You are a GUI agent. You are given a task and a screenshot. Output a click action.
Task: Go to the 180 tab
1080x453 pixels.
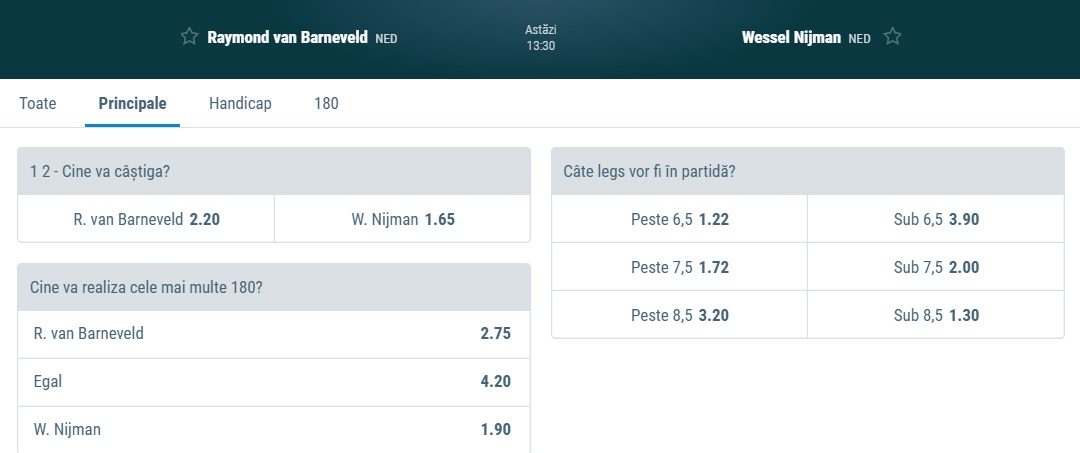(326, 103)
